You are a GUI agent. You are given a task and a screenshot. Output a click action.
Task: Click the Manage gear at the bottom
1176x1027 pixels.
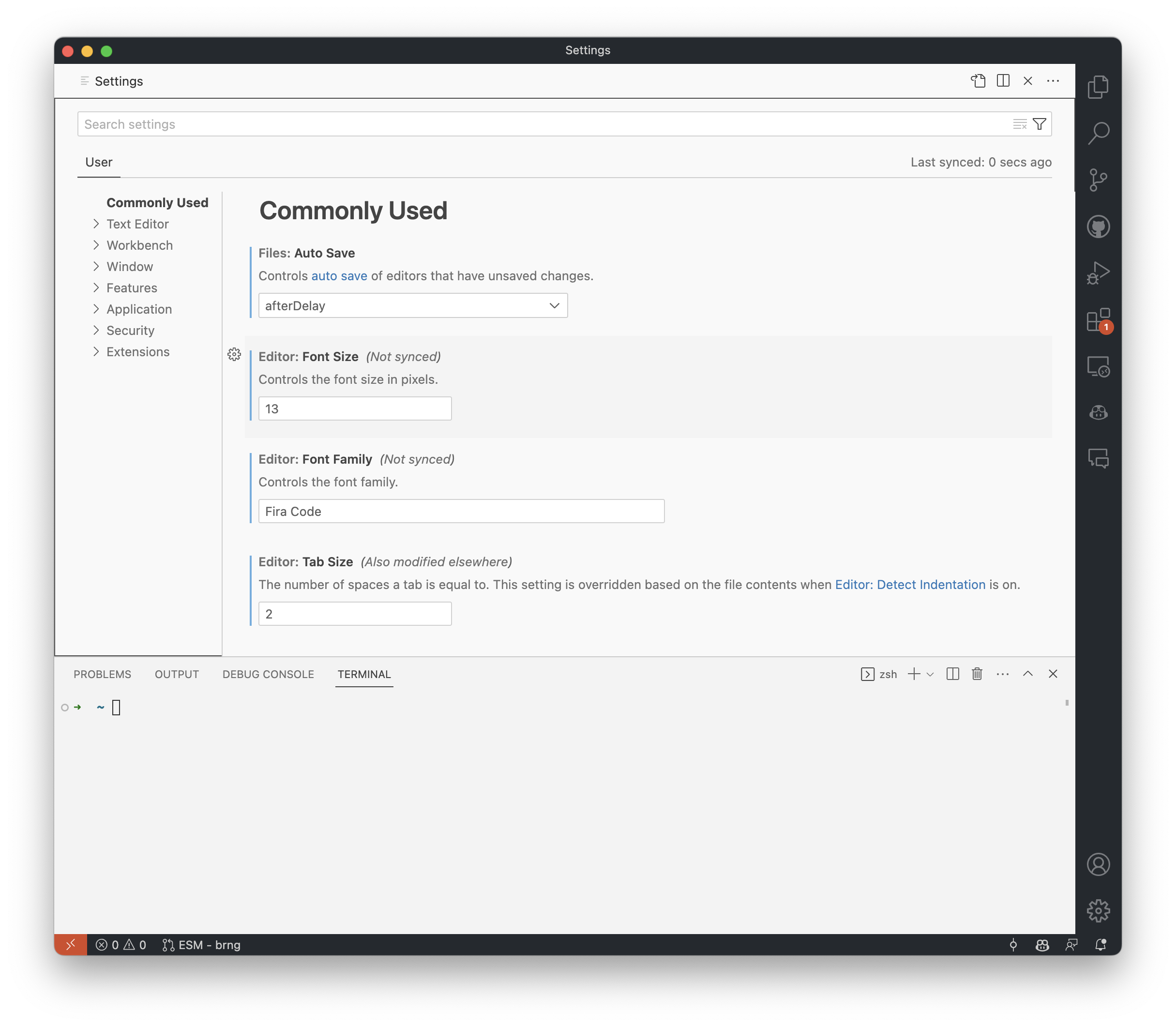[1098, 910]
